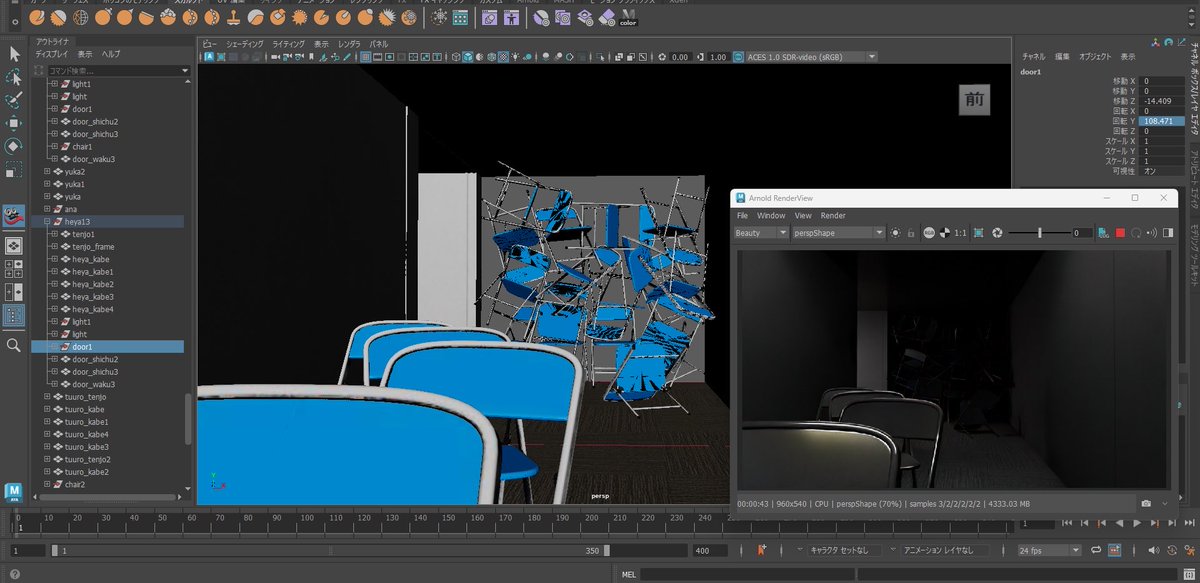Click the range slider end handle near 350
The height and width of the screenshot is (583, 1200).
606,551
